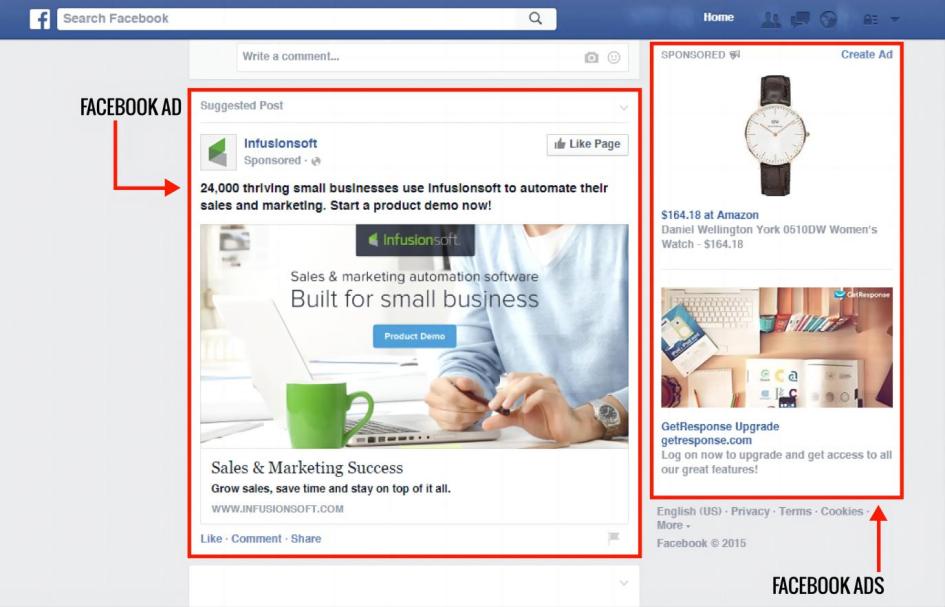Open the messages icon
The height and width of the screenshot is (607, 945).
800,19
